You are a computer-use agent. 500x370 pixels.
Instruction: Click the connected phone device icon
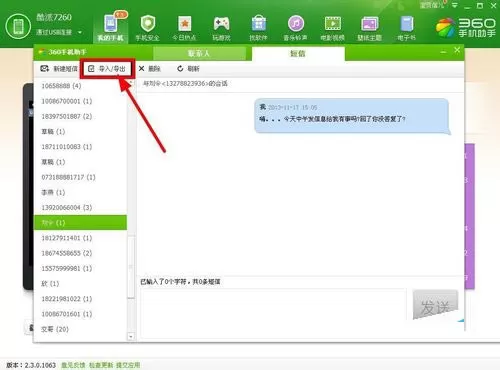[x=18, y=26]
